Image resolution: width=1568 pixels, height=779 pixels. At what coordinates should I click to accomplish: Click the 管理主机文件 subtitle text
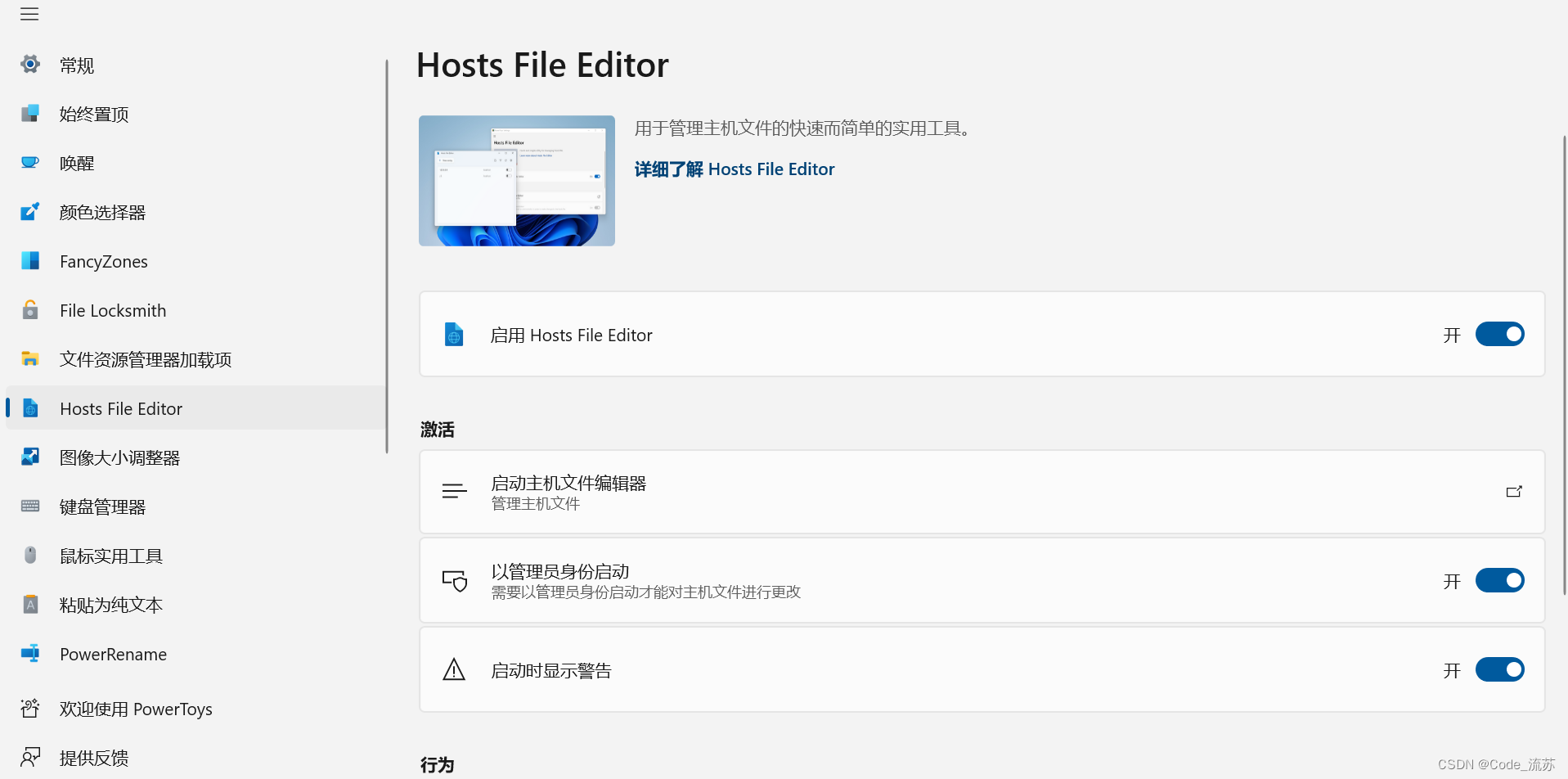536,503
